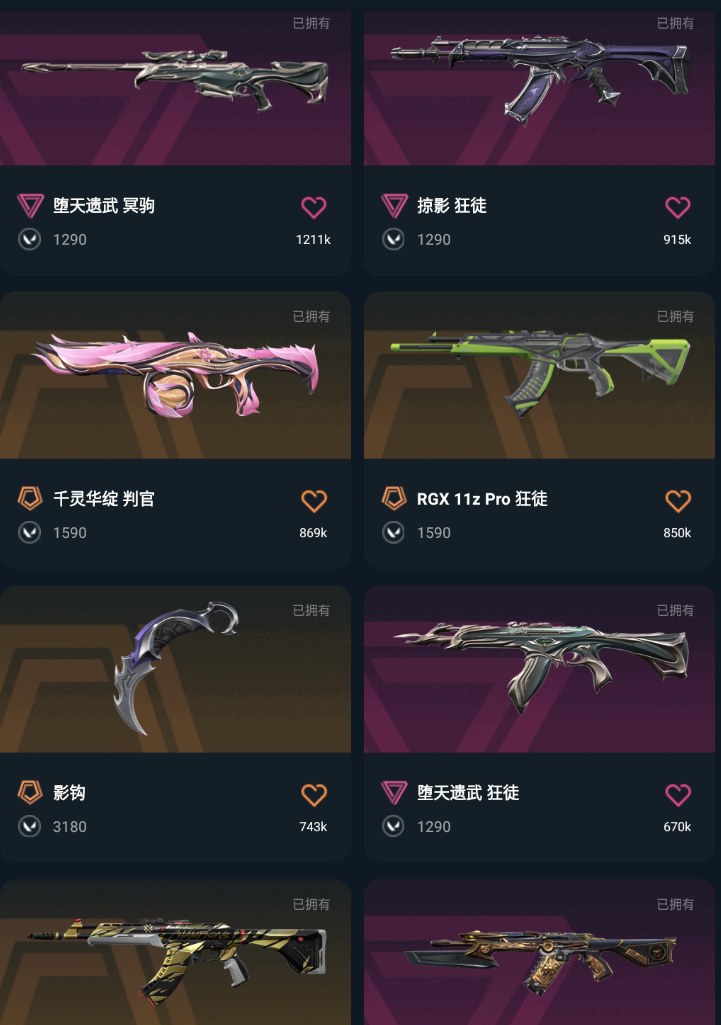Viewport: 721px width, 1025px height.
Task: Click pink tier icon beside 掠影 狂徒
Action: (394, 205)
